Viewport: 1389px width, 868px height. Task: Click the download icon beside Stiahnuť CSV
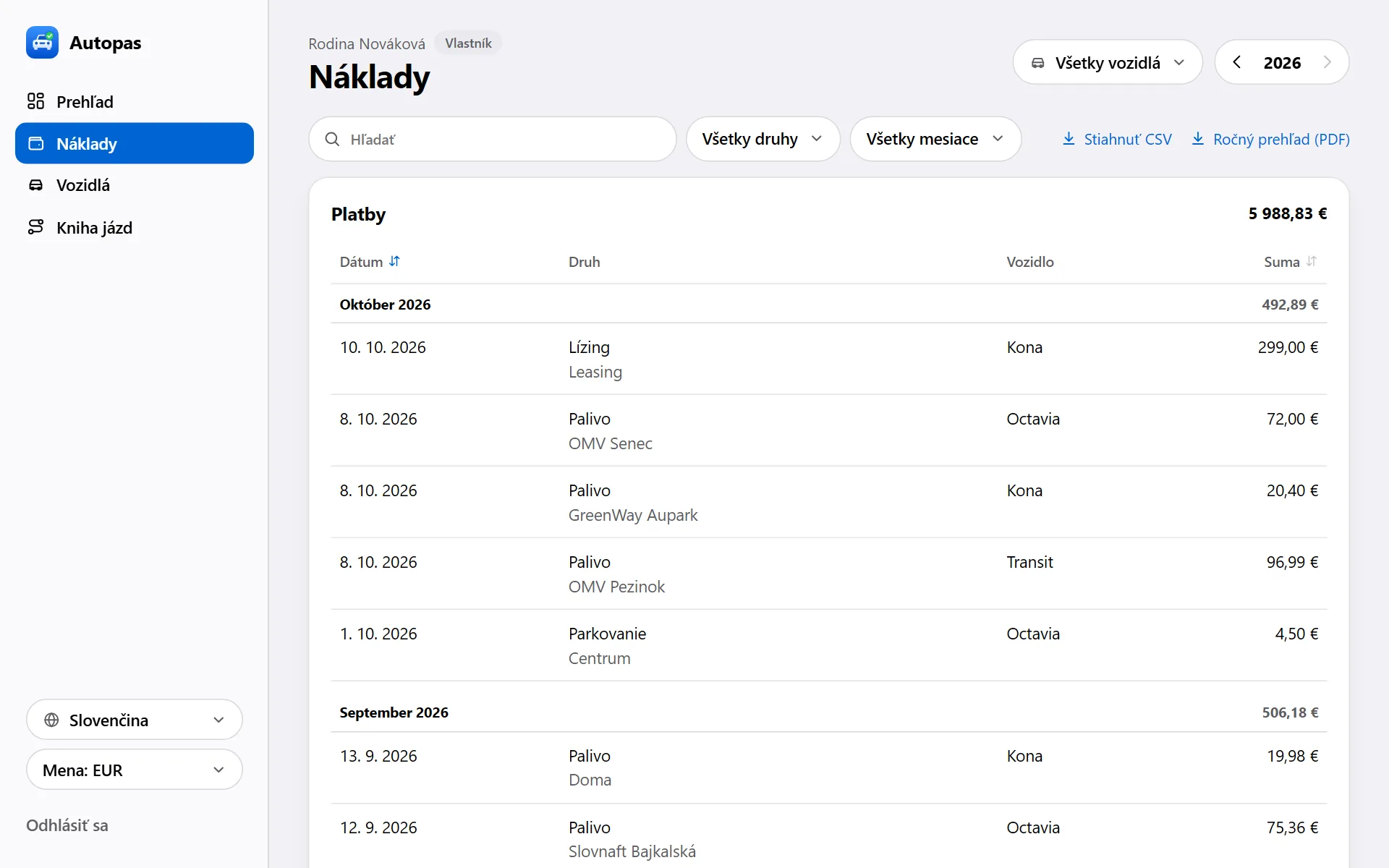[x=1069, y=139]
